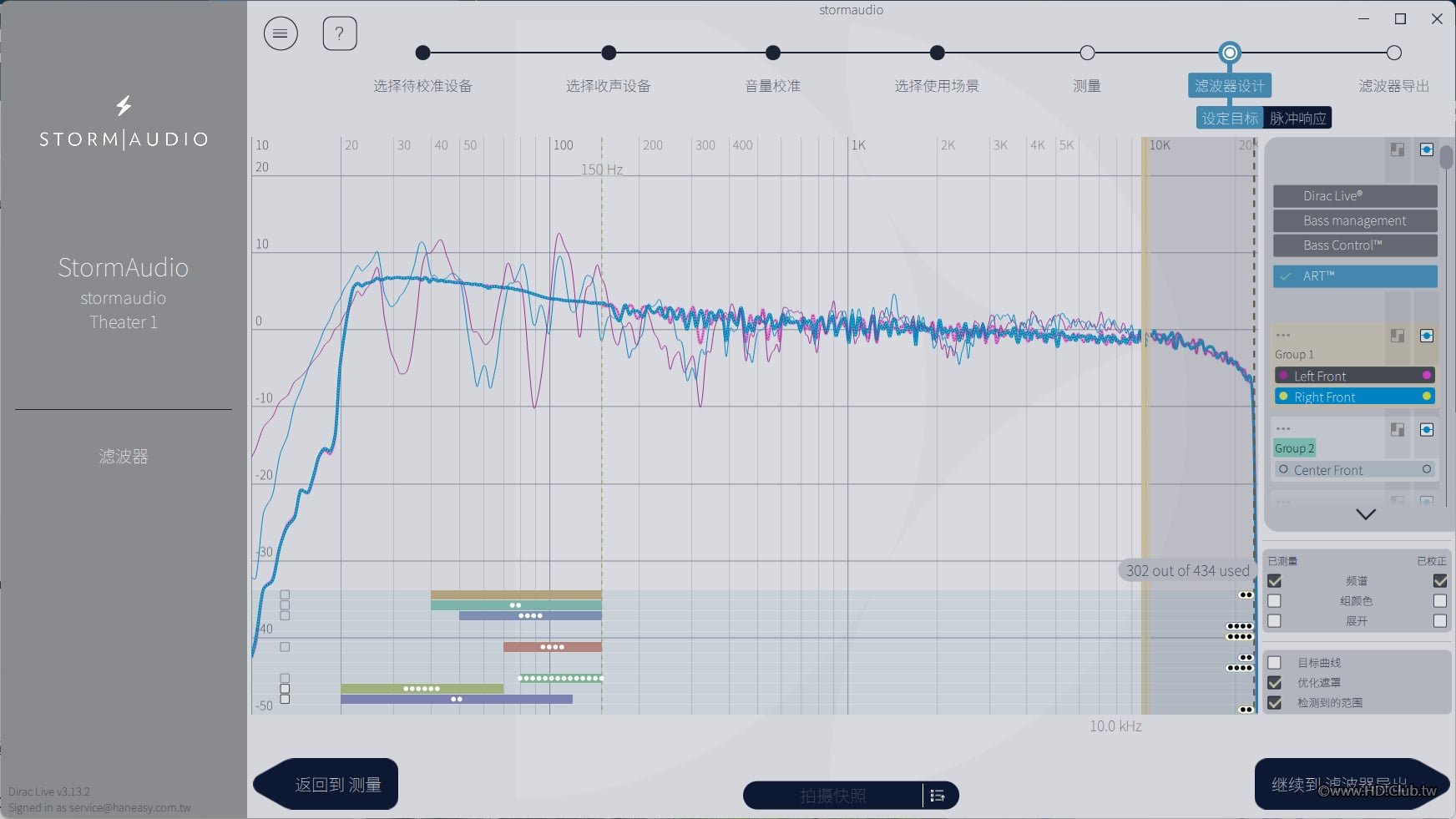Image resolution: width=1456 pixels, height=819 pixels.
Task: Click checkbox beside tan range bar
Action: tap(285, 595)
